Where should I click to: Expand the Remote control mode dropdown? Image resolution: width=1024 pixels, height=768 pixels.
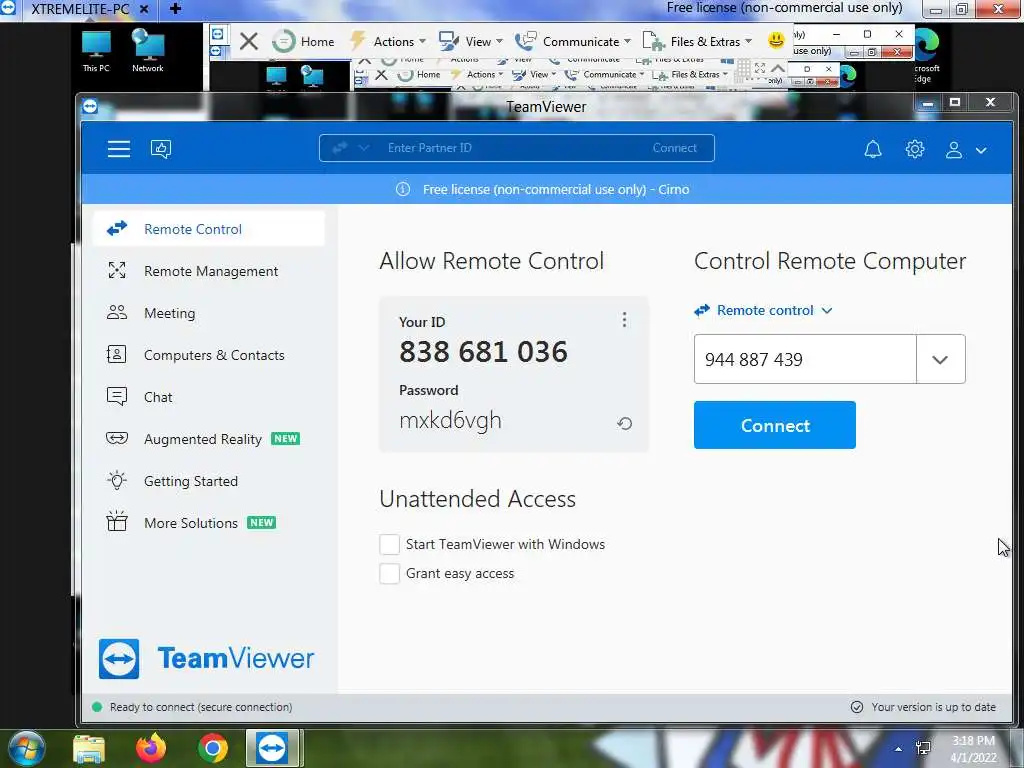click(x=763, y=310)
